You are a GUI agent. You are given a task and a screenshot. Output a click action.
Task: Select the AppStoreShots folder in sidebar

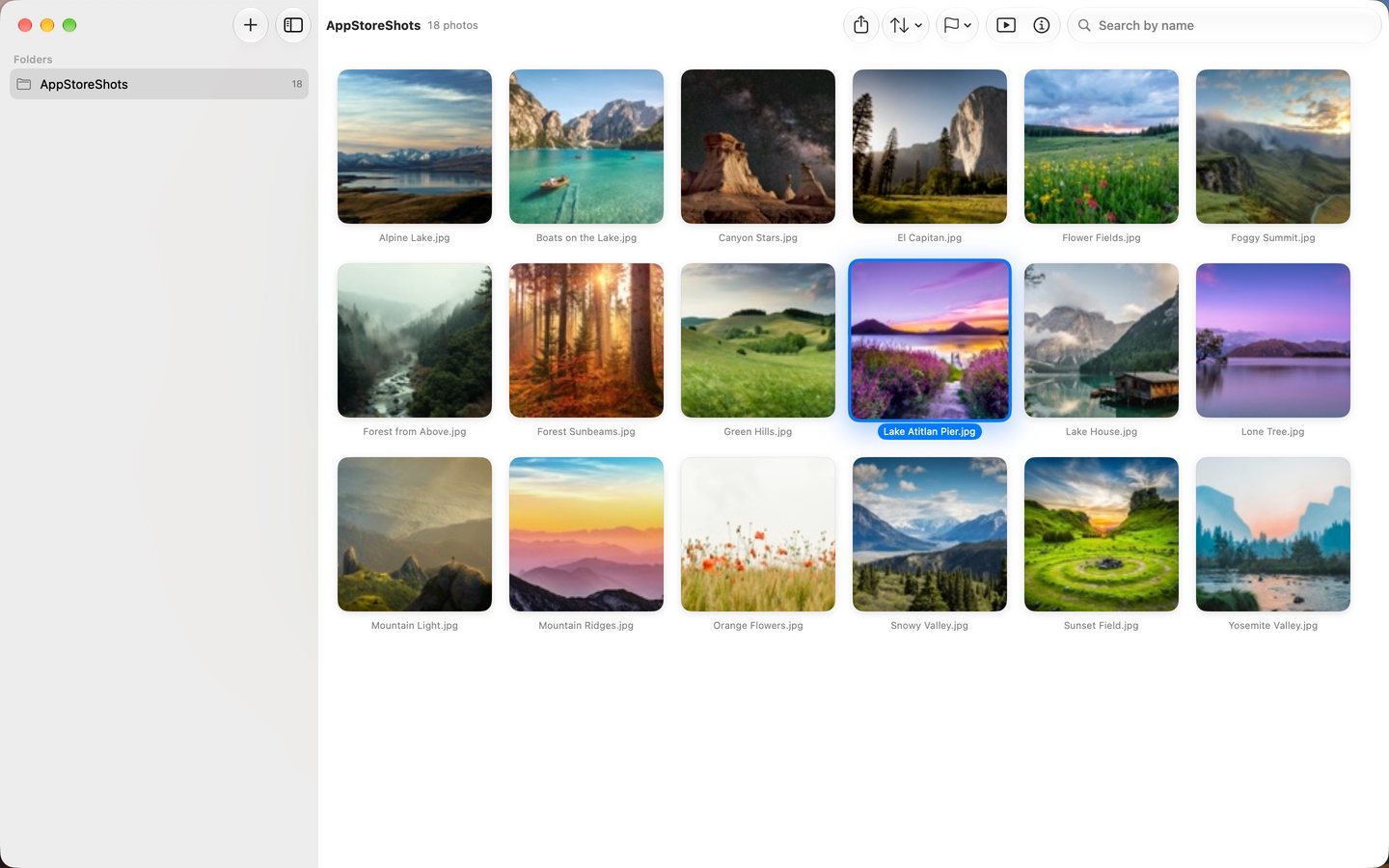pos(159,84)
